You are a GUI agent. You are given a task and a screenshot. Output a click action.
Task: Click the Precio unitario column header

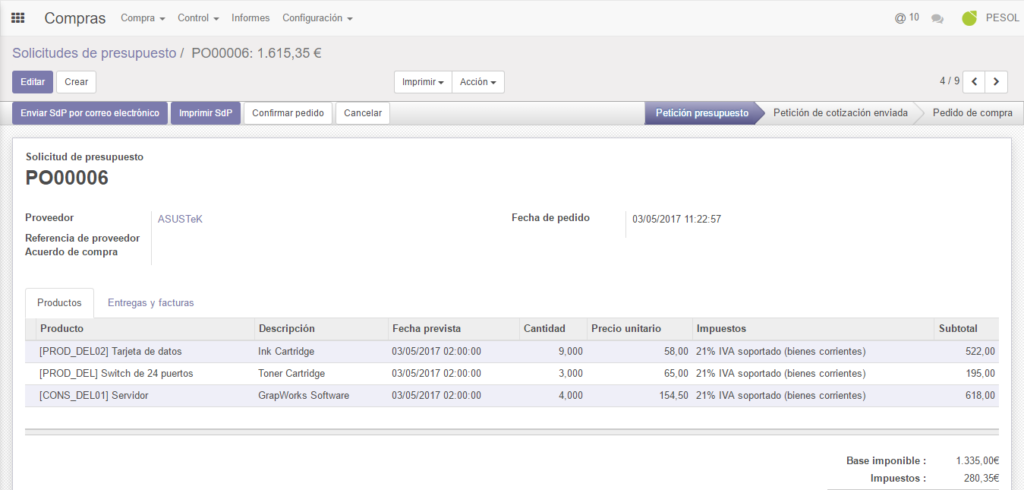click(x=639, y=329)
